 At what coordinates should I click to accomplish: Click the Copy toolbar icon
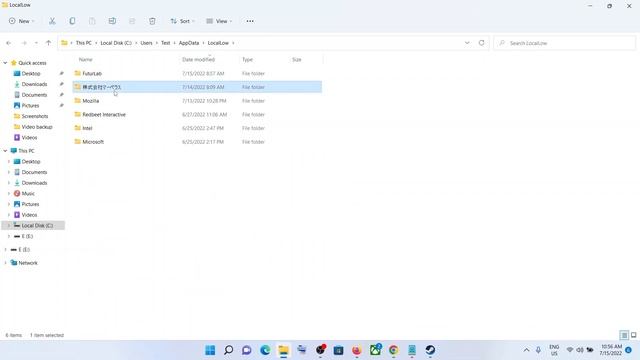point(72,21)
